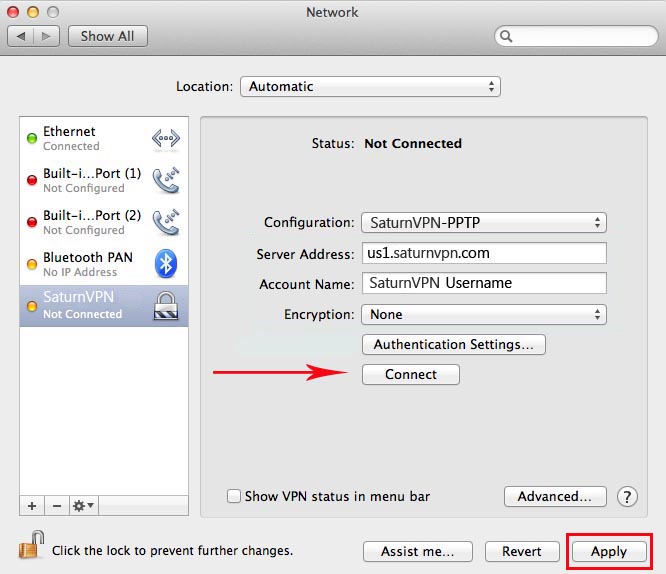The image size is (666, 574).
Task: Enable Show VPN status in menu bar
Action: click(234, 496)
